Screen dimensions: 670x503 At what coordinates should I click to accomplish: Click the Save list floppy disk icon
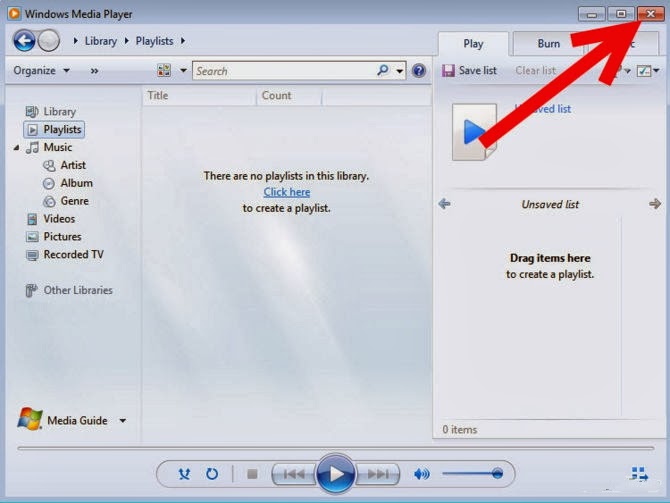click(448, 71)
